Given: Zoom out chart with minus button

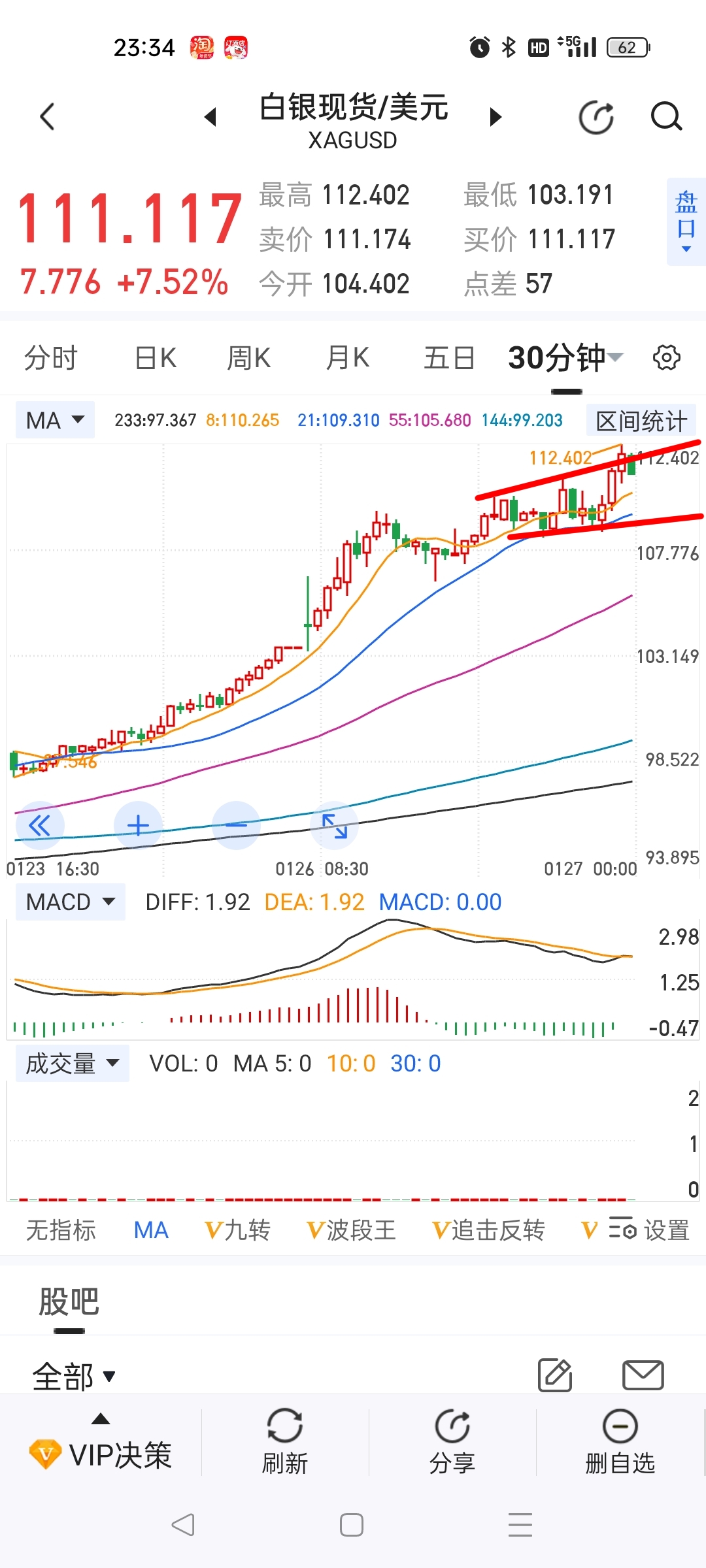Looking at the screenshot, I should pyautogui.click(x=236, y=826).
